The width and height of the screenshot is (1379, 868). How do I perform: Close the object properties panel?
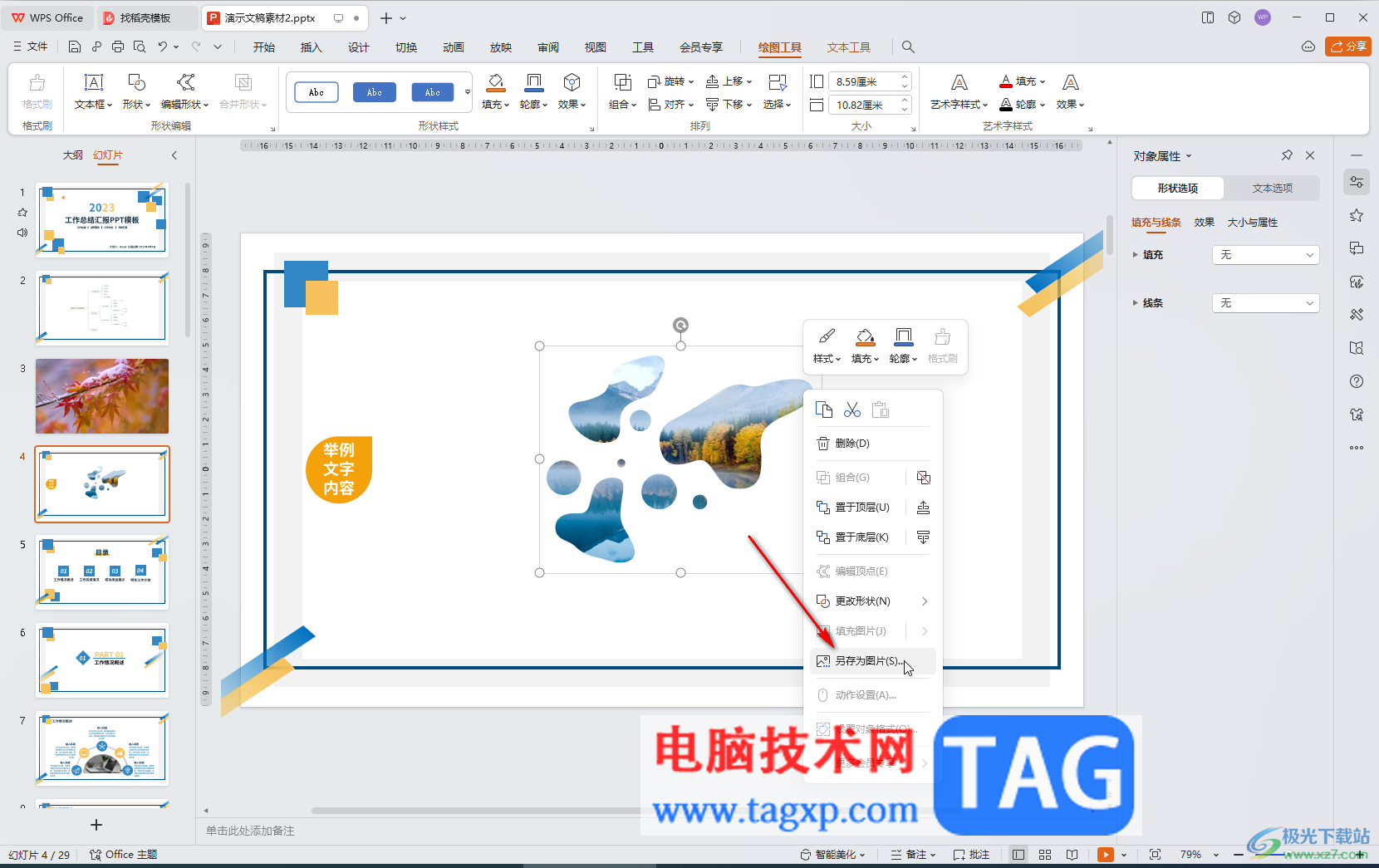(x=1310, y=155)
